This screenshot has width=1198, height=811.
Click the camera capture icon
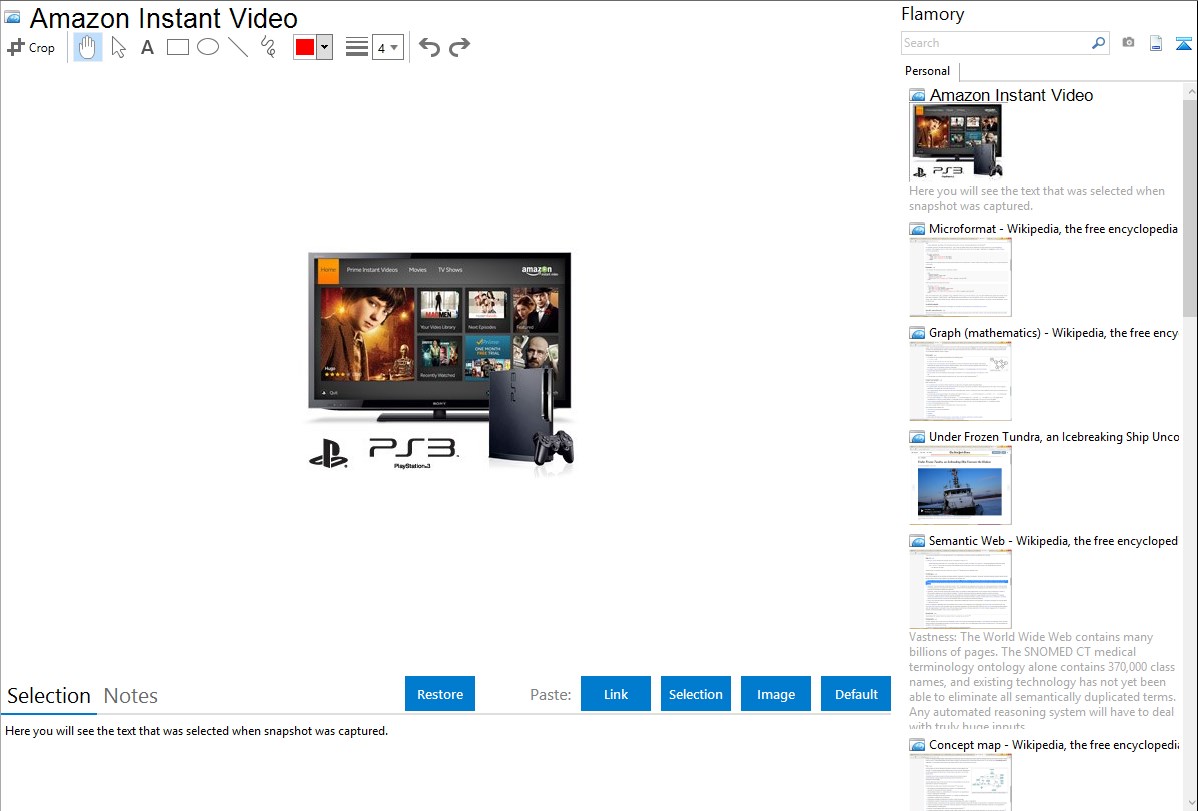[x=1128, y=43]
